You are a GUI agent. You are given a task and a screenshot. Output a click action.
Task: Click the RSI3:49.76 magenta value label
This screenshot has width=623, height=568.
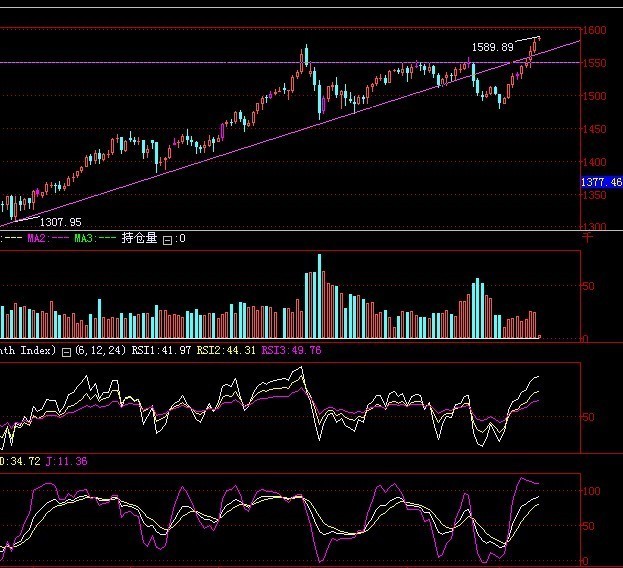point(292,351)
